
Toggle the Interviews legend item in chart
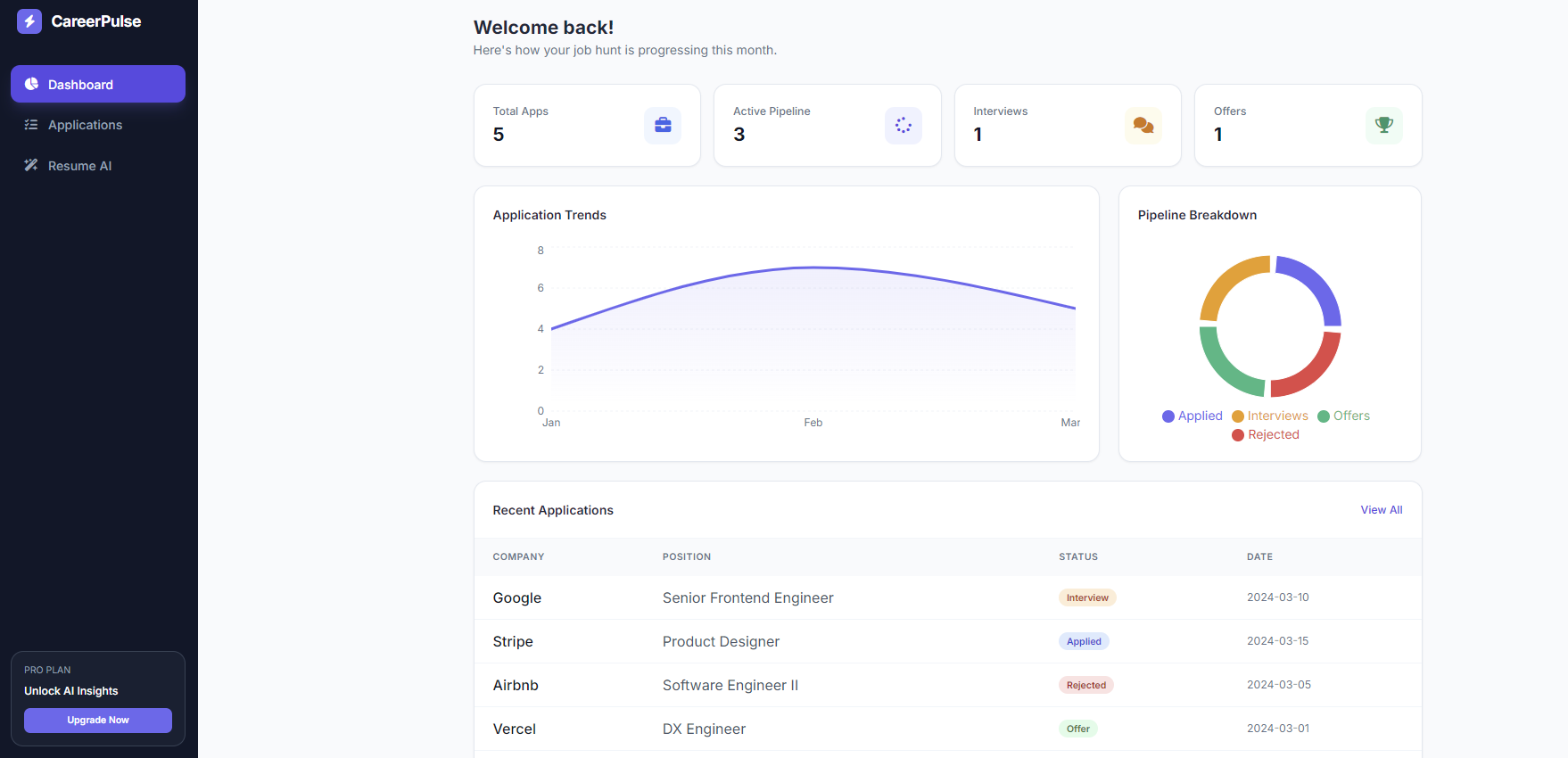pos(1270,416)
